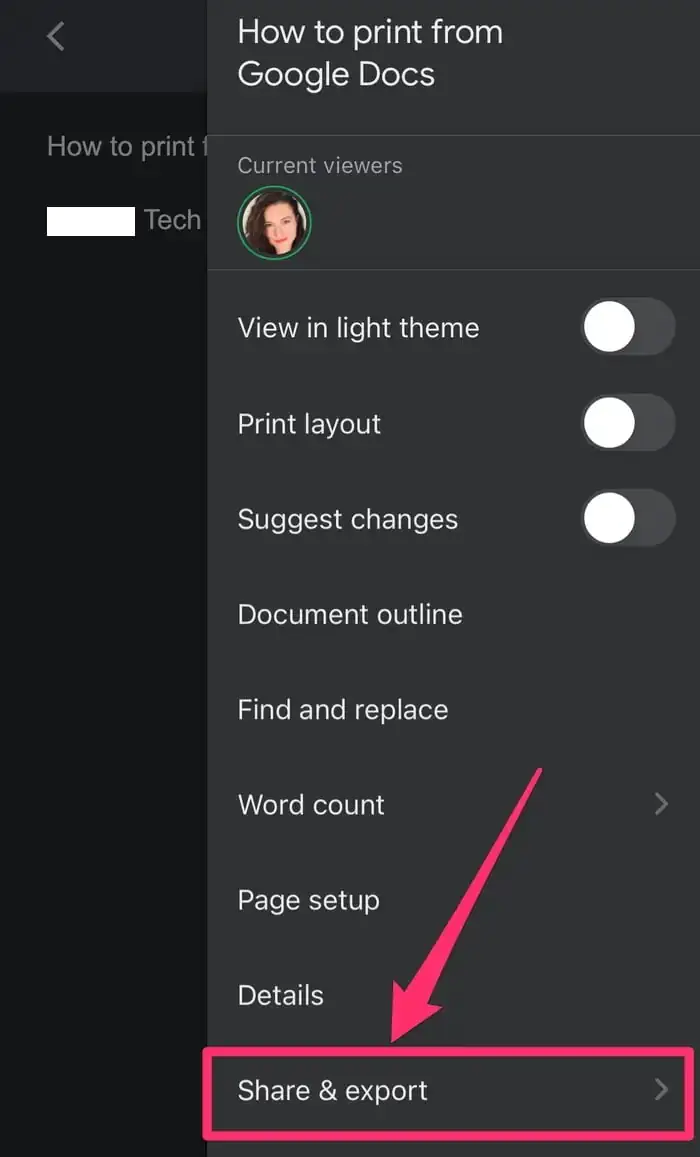Viewport: 700px width, 1157px height.
Task: Toggle Suggest changes switch
Action: click(628, 518)
